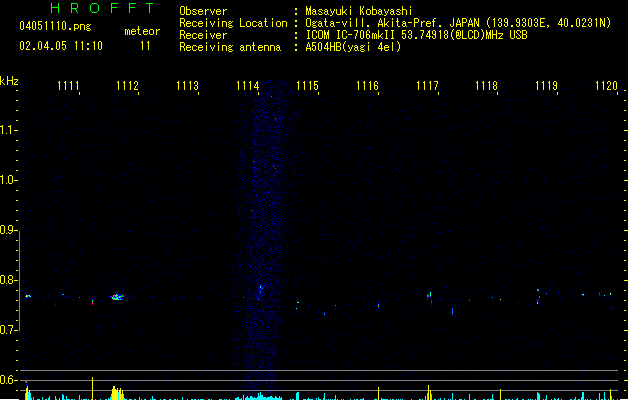This screenshot has width=629, height=400.
Task: Click the 0.6 frequency axis label
Action: coord(8,380)
